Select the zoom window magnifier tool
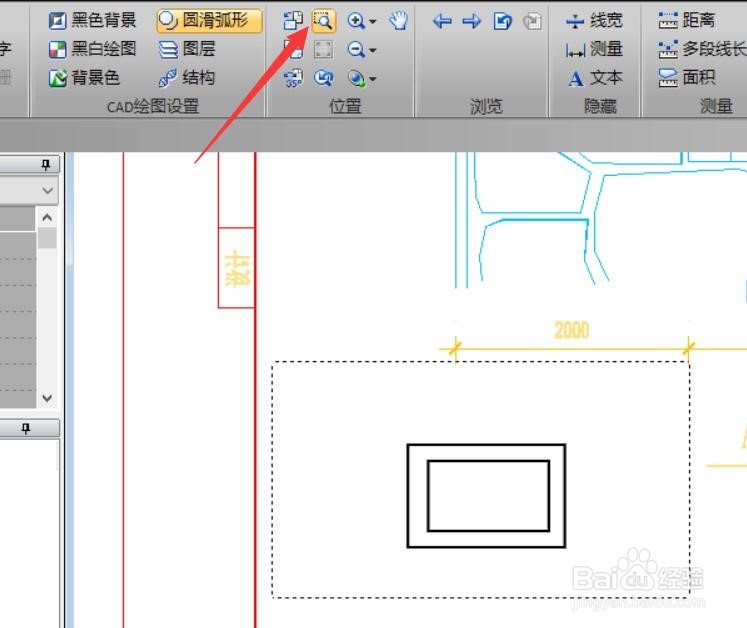The height and width of the screenshot is (628, 747). pyautogui.click(x=323, y=20)
